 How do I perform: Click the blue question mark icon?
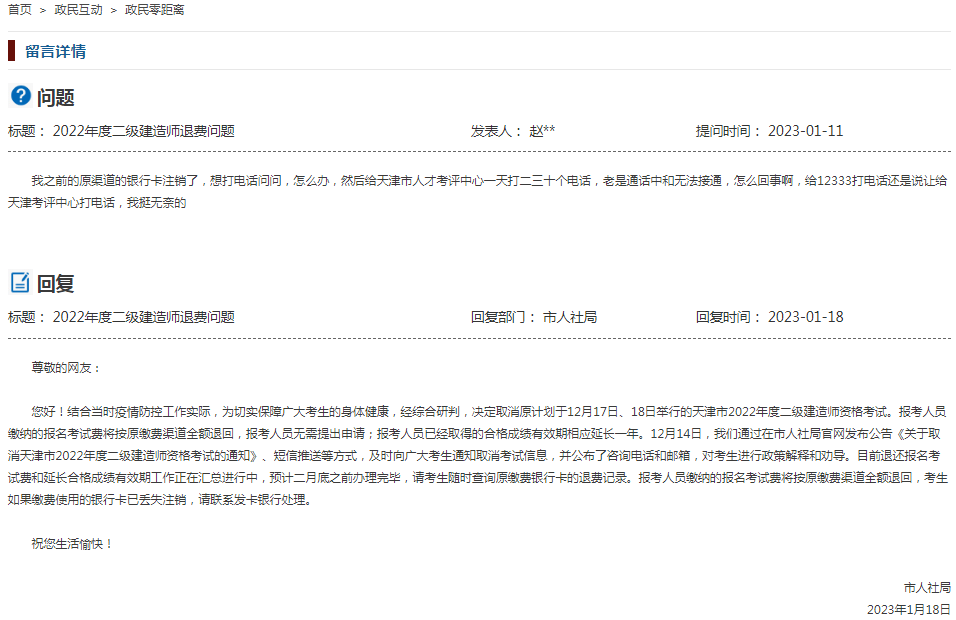[x=21, y=96]
